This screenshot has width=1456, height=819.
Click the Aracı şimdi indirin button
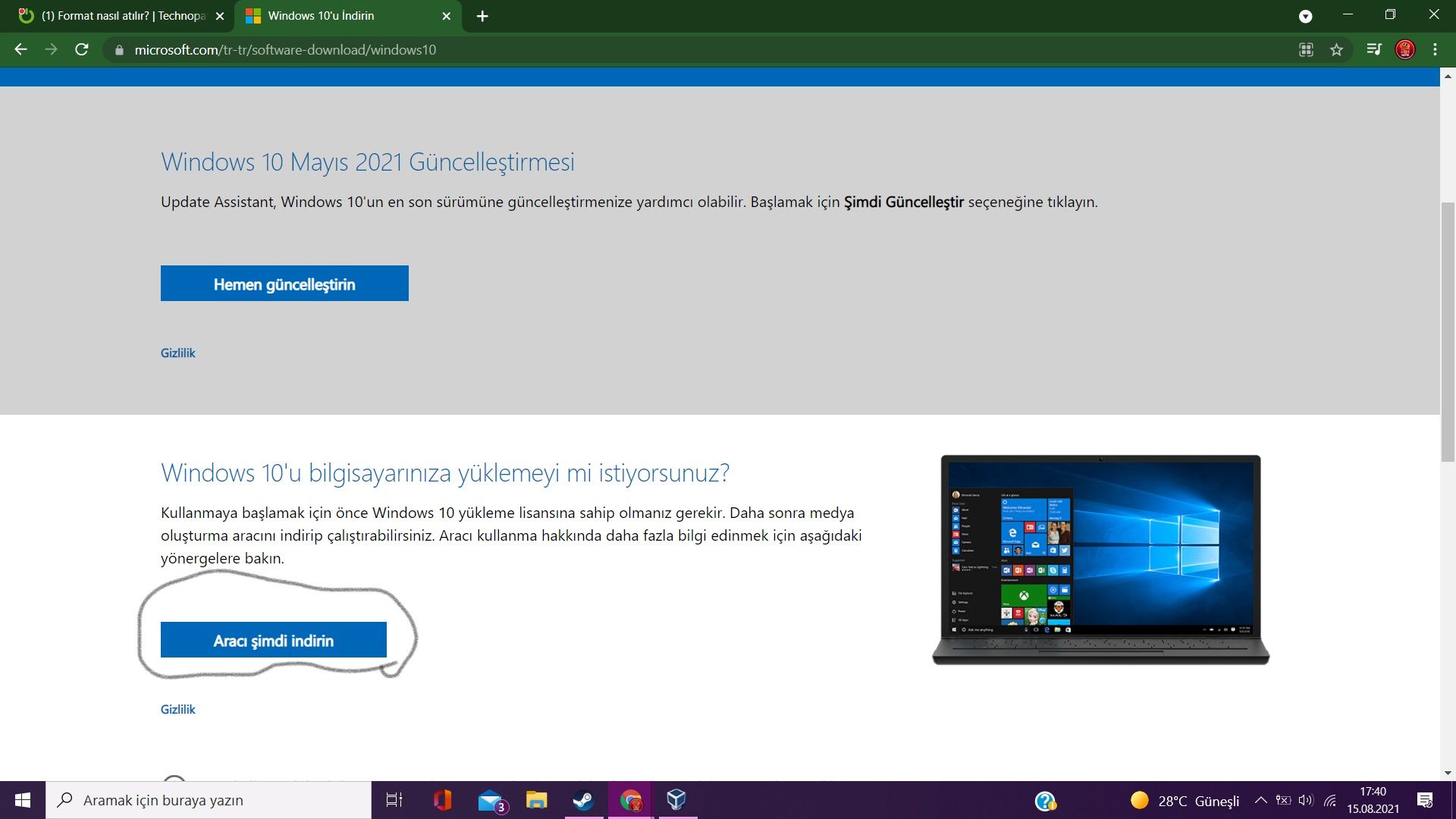tap(273, 640)
